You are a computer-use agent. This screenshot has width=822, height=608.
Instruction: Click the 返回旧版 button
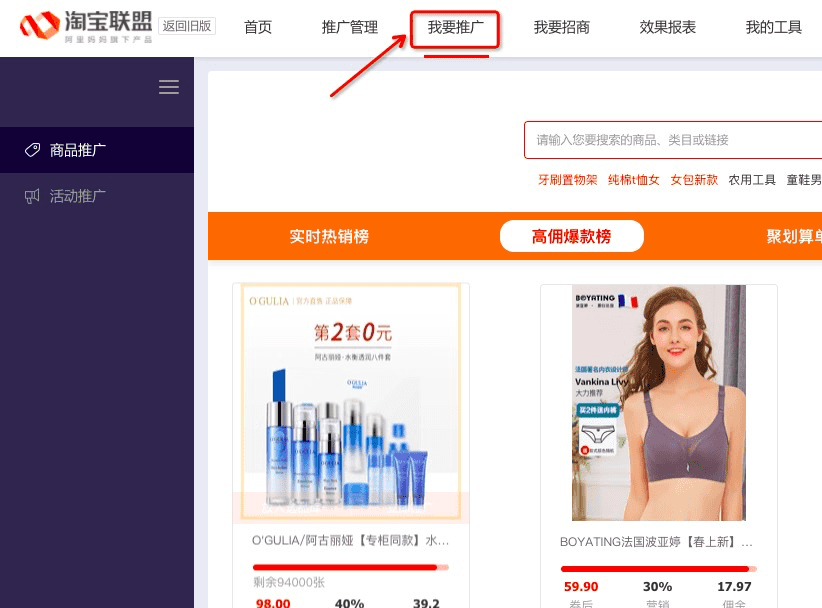187,26
